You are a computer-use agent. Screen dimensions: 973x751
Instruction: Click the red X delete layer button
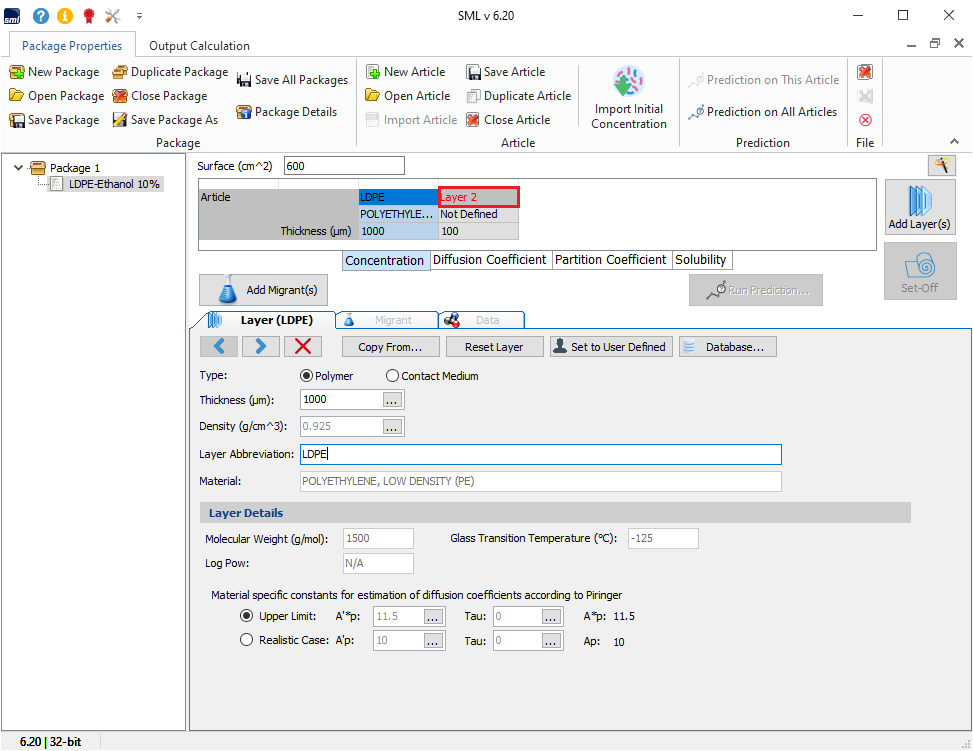(303, 347)
